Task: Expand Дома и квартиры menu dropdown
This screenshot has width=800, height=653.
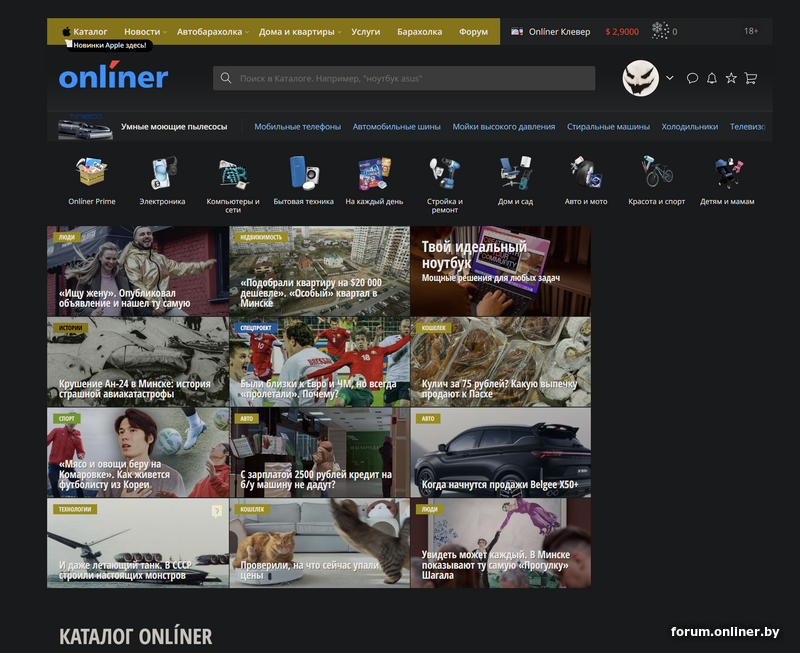Action: click(339, 32)
